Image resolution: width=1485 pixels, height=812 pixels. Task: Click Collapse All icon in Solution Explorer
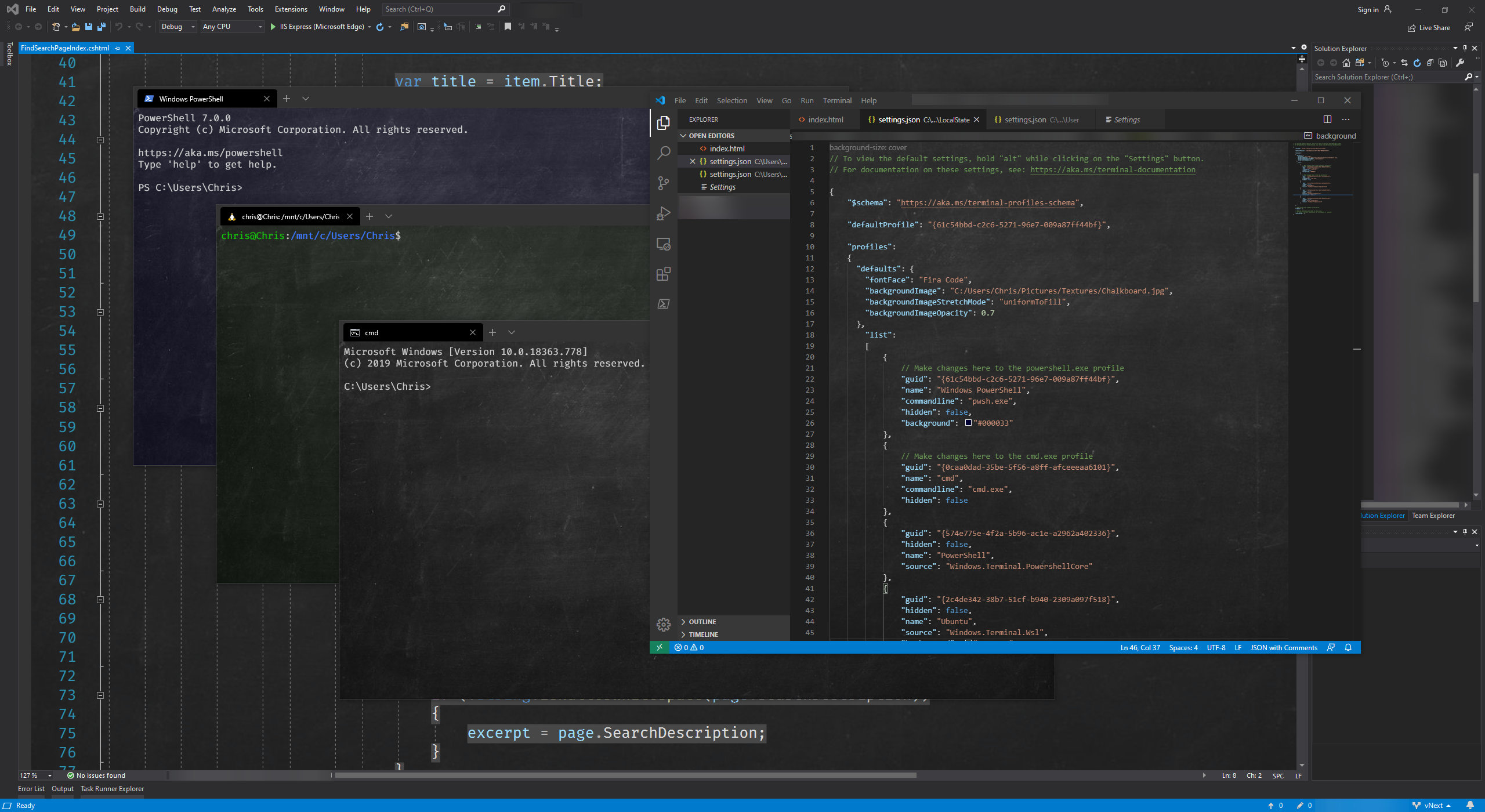pos(1430,63)
